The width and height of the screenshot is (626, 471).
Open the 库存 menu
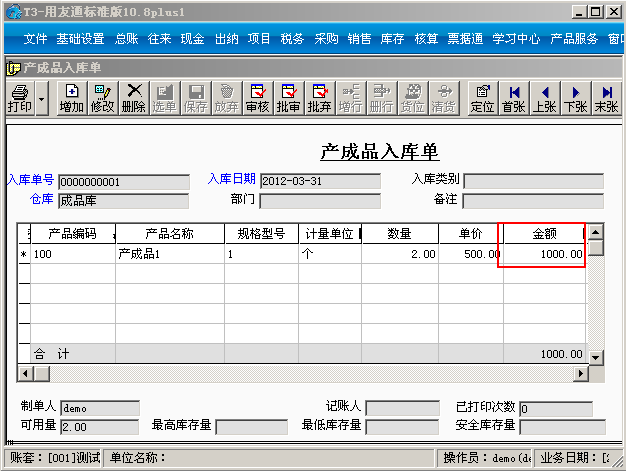coord(392,39)
